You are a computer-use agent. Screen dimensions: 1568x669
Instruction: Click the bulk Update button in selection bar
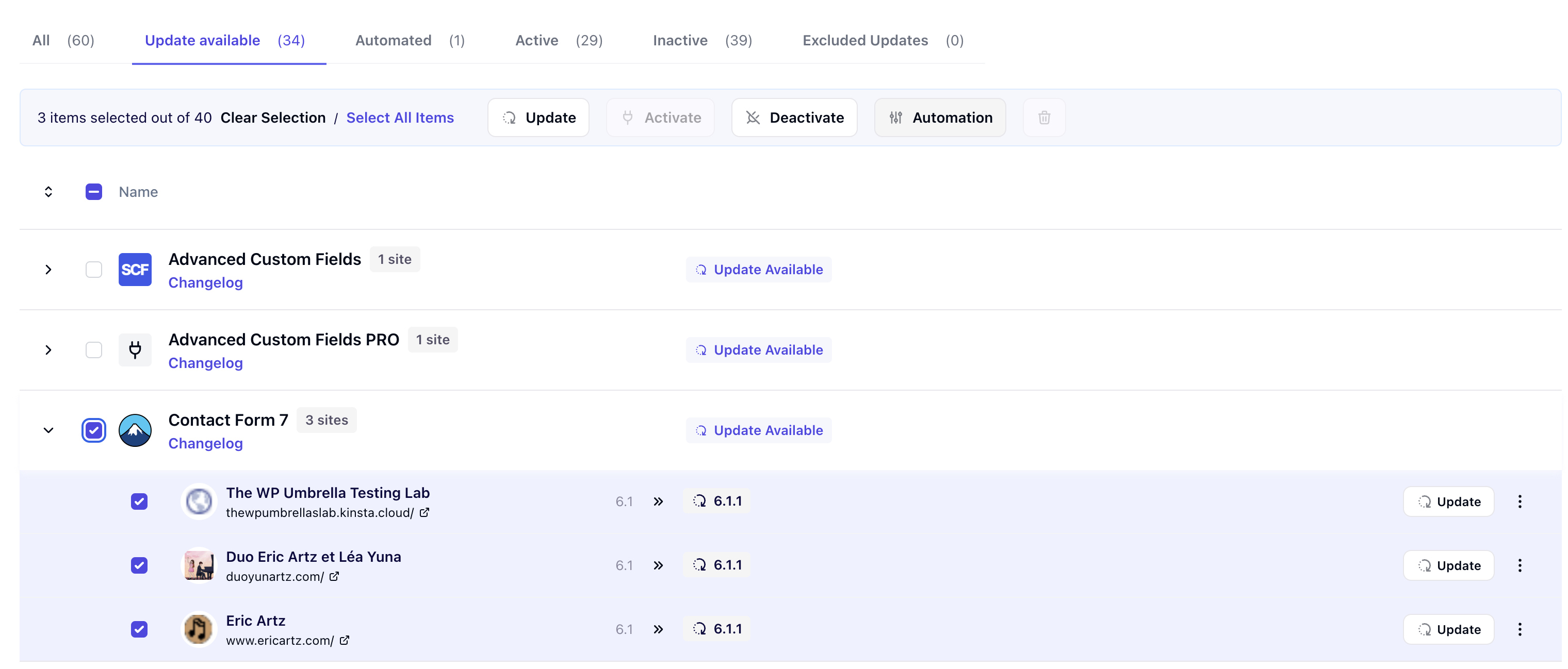tap(538, 118)
